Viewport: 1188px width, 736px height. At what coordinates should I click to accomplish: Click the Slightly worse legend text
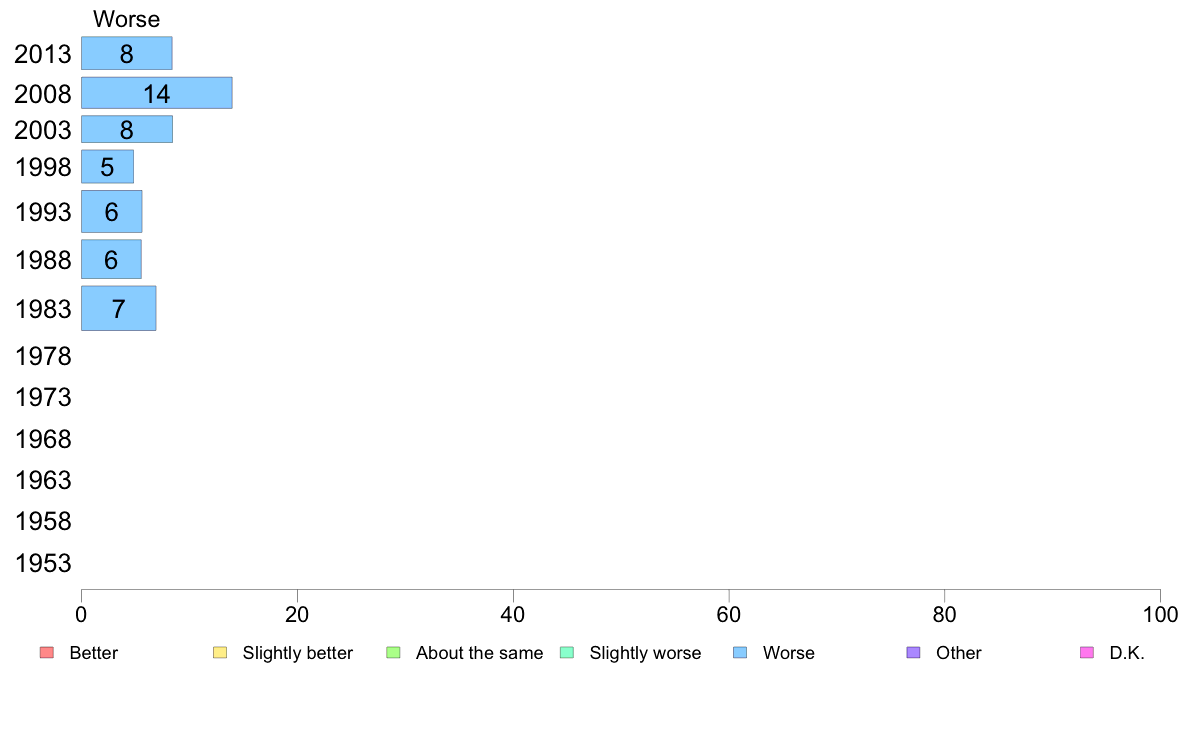click(x=646, y=653)
